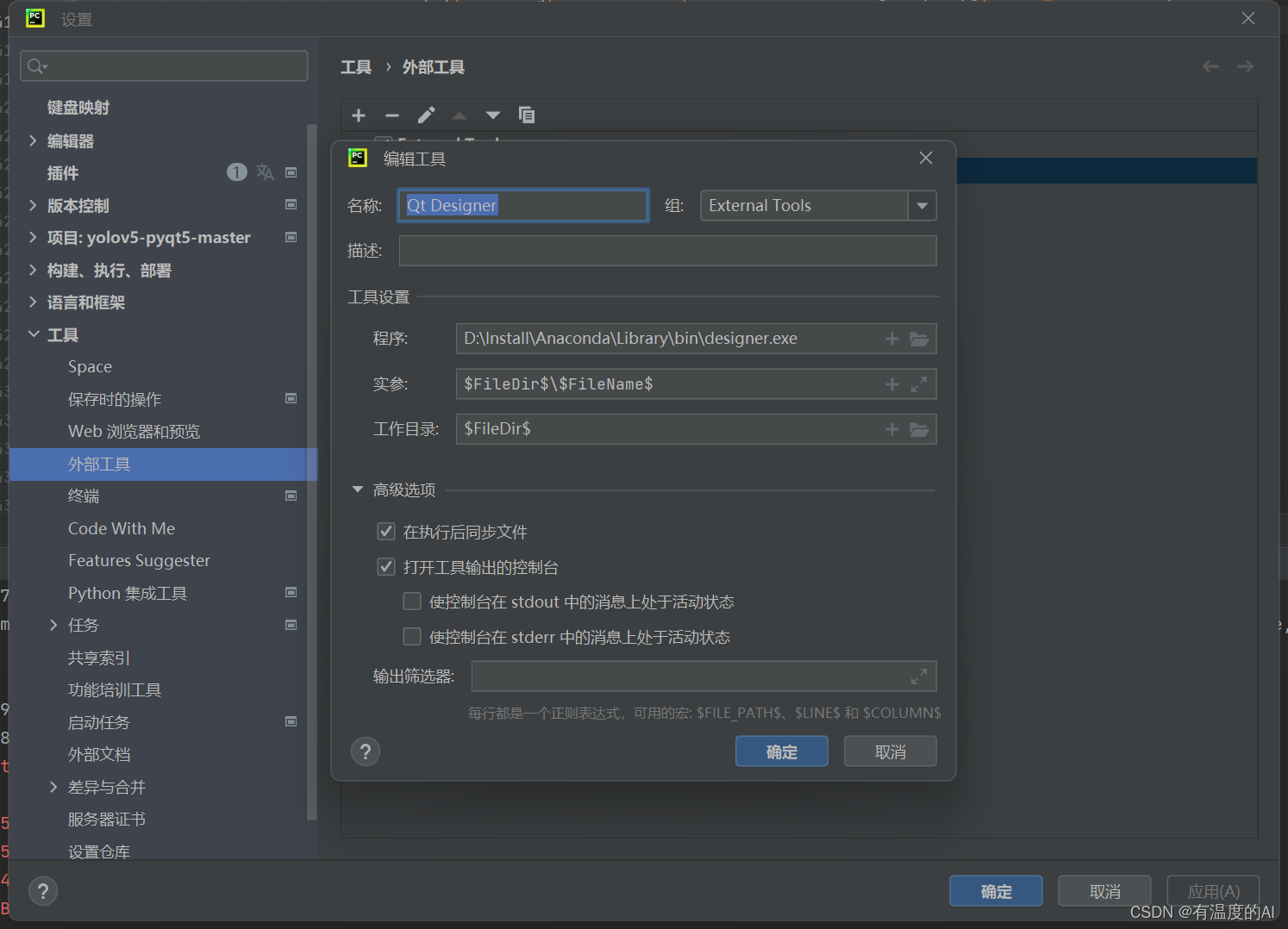Image resolution: width=1288 pixels, height=929 pixels.
Task: Open the 插件 settings page
Action: (x=63, y=173)
